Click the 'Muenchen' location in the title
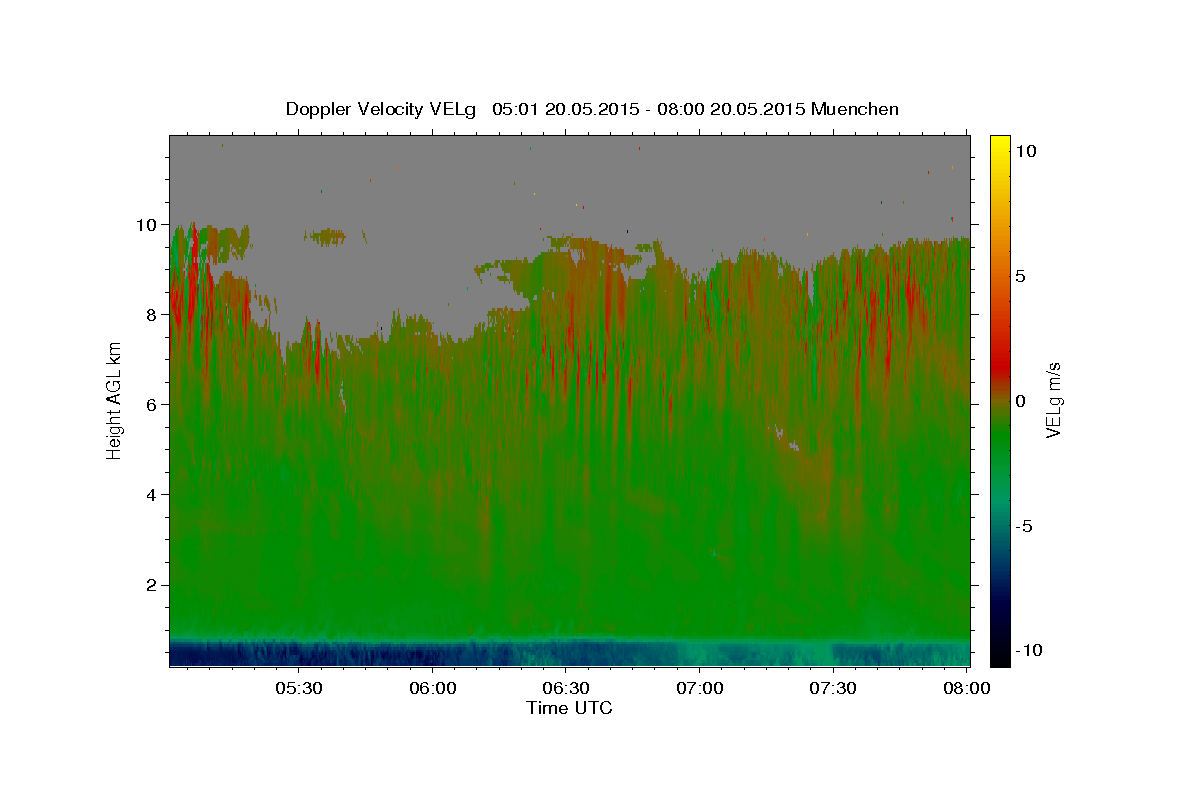Screen dimensions: 1200x800 (856, 109)
